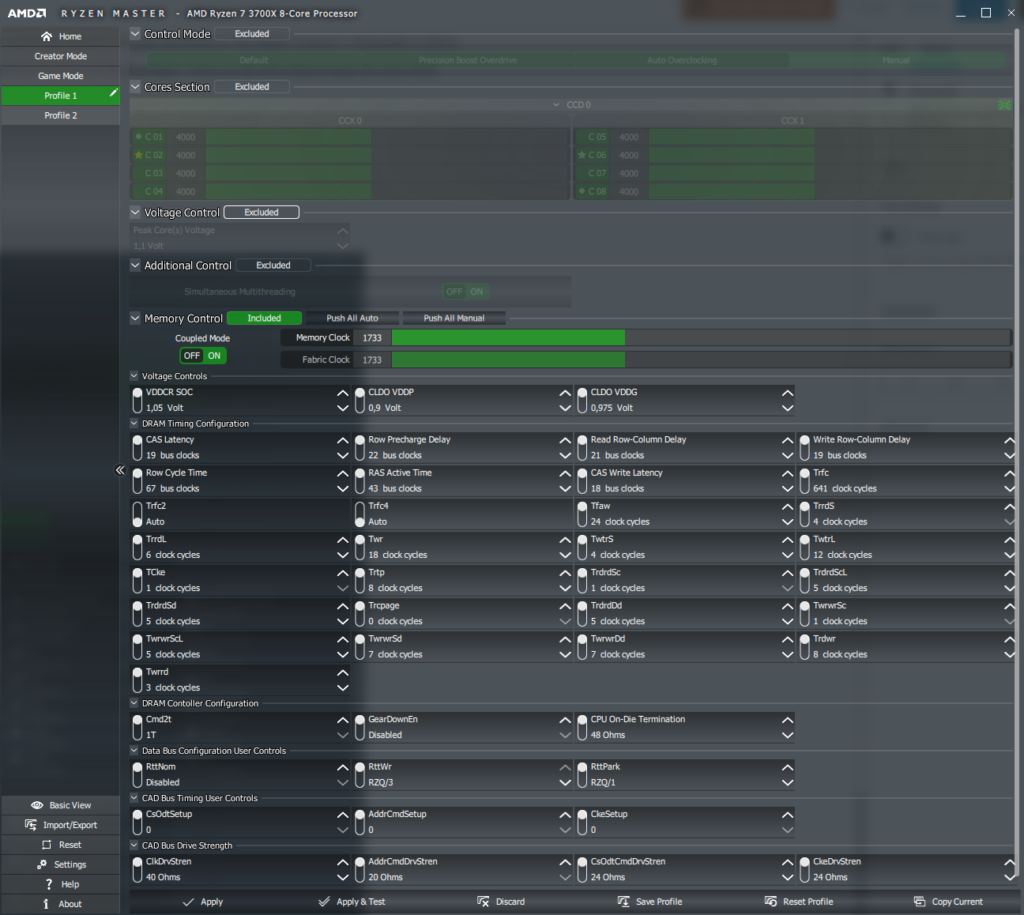The height and width of the screenshot is (915, 1024).
Task: Increase CLDO VDDG with up arrow
Action: [788, 393]
